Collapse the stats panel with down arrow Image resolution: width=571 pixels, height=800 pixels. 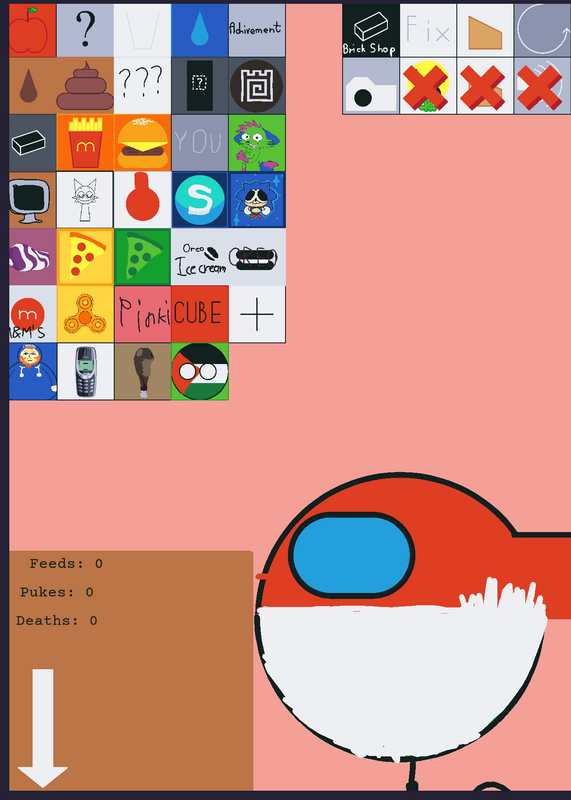point(43,728)
